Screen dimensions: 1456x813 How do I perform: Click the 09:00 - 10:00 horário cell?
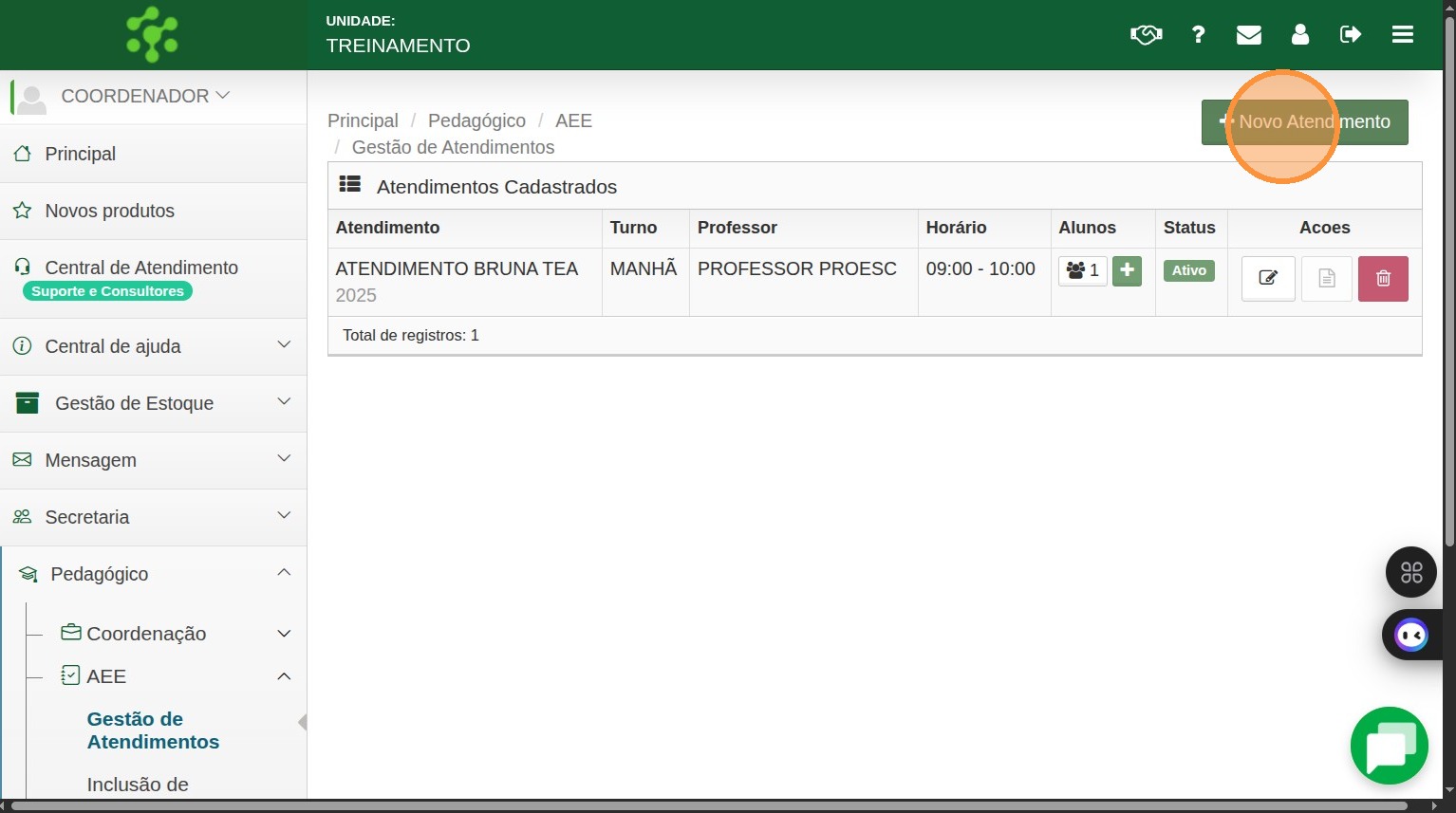(x=984, y=282)
